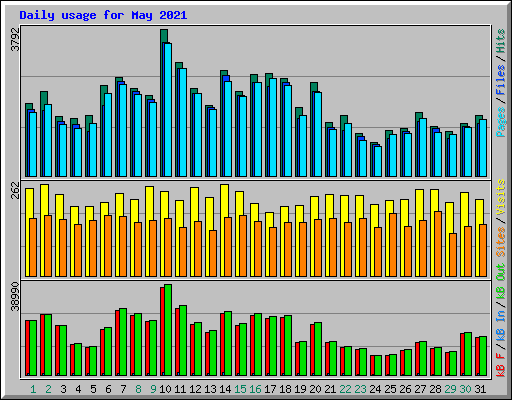The width and height of the screenshot is (512, 400).
Task: Click day 21 on the x-axis
Action: click(330, 389)
